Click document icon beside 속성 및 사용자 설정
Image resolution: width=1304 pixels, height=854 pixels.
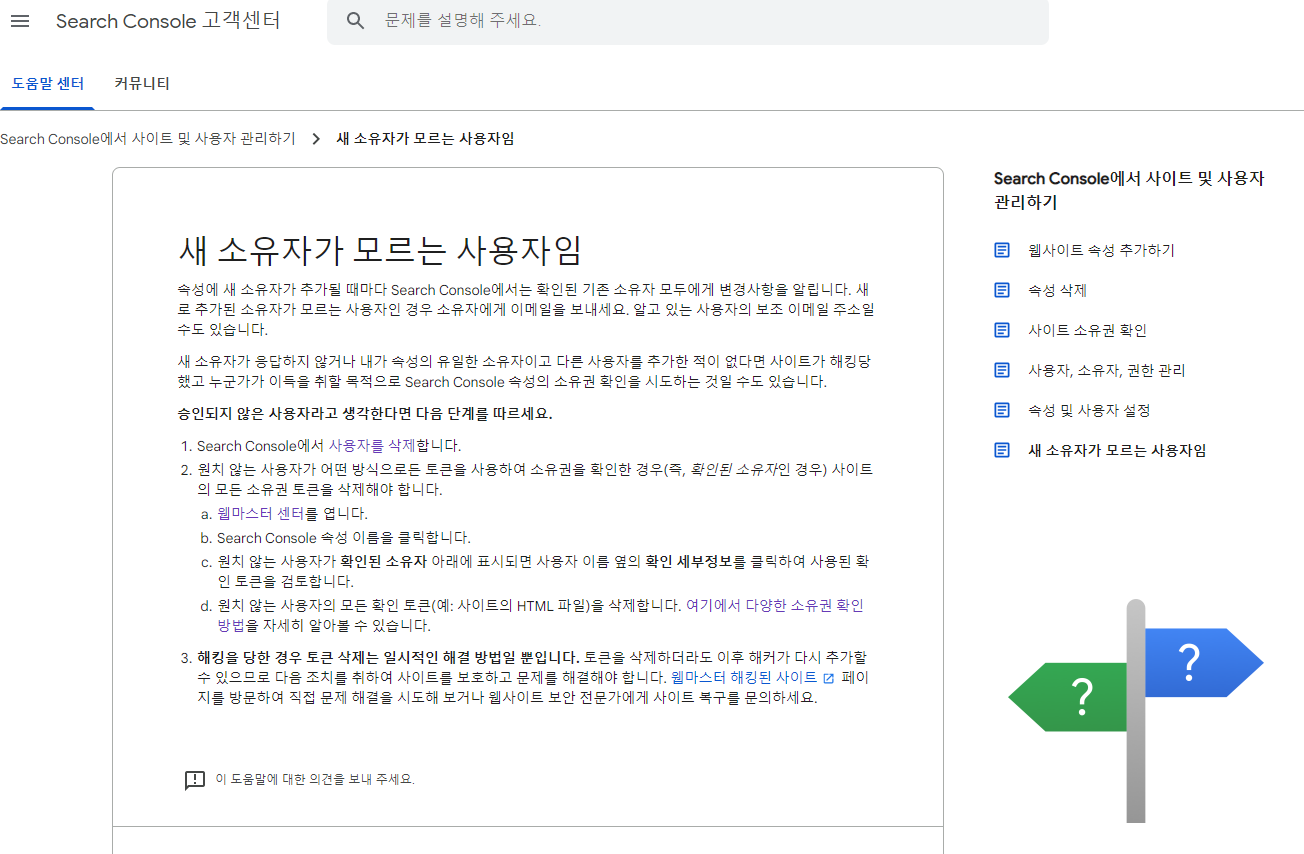pos(1002,410)
